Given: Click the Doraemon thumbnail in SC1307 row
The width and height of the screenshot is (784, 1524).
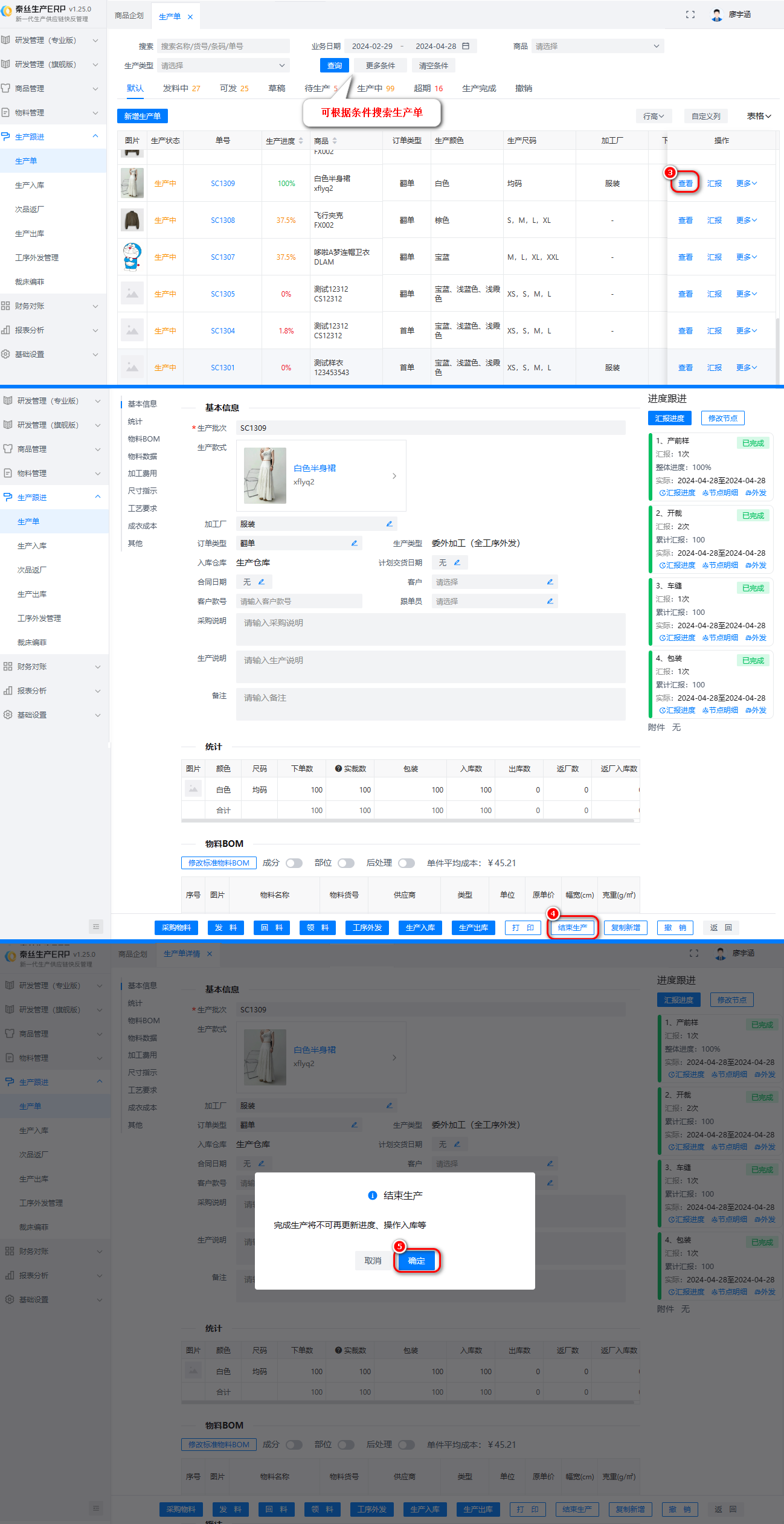Looking at the screenshot, I should pos(132,257).
